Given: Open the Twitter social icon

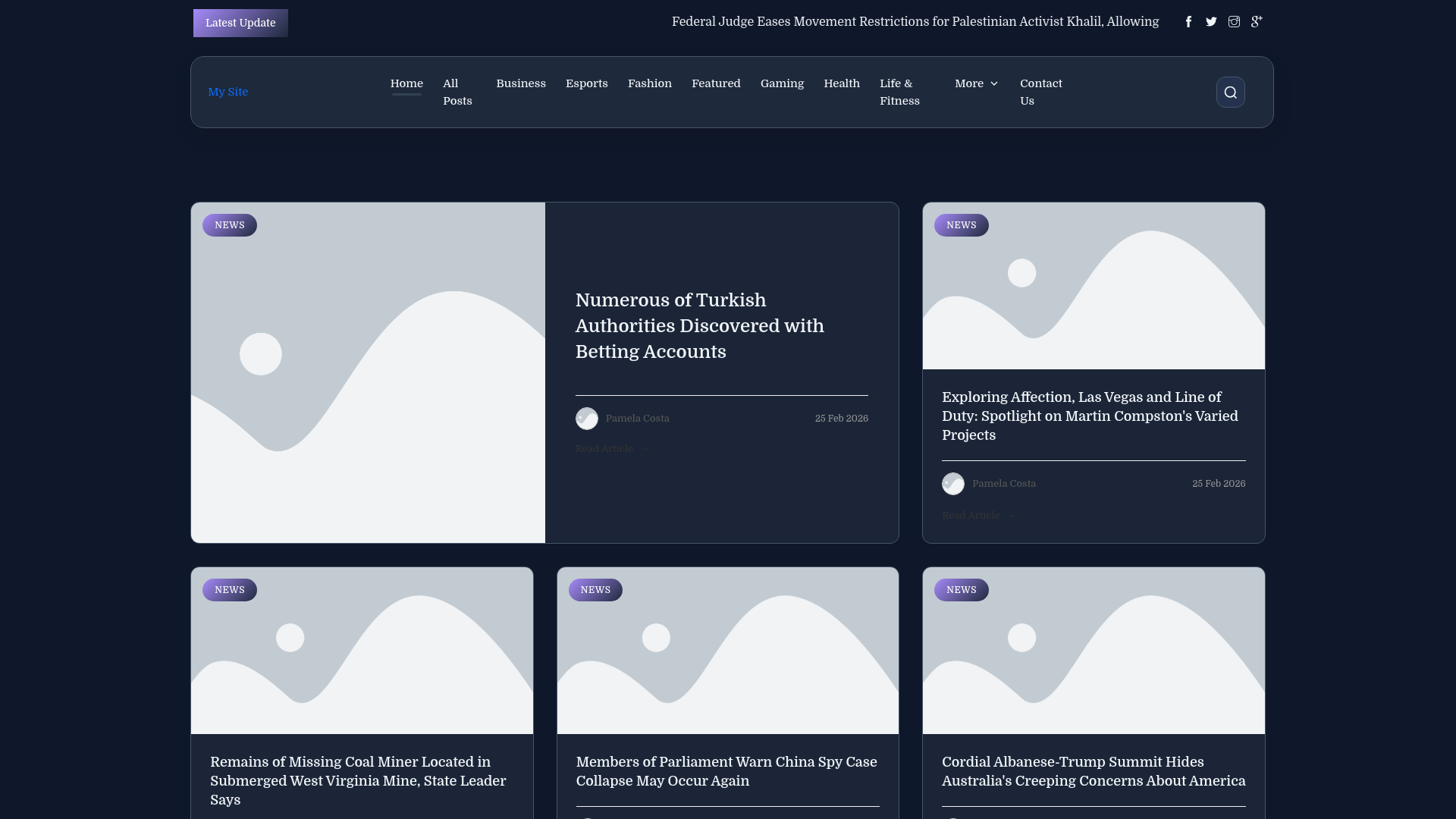Looking at the screenshot, I should pyautogui.click(x=1211, y=22).
